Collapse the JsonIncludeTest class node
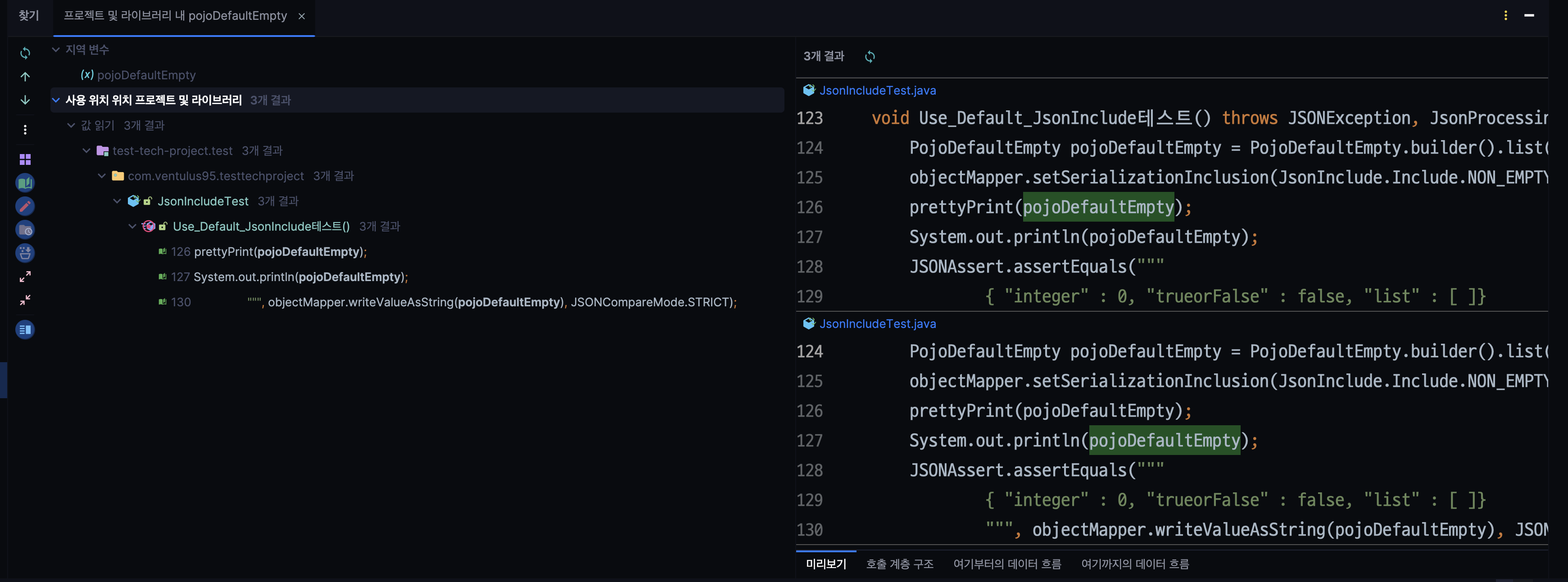Viewport: 1568px width, 582px height. point(117,201)
